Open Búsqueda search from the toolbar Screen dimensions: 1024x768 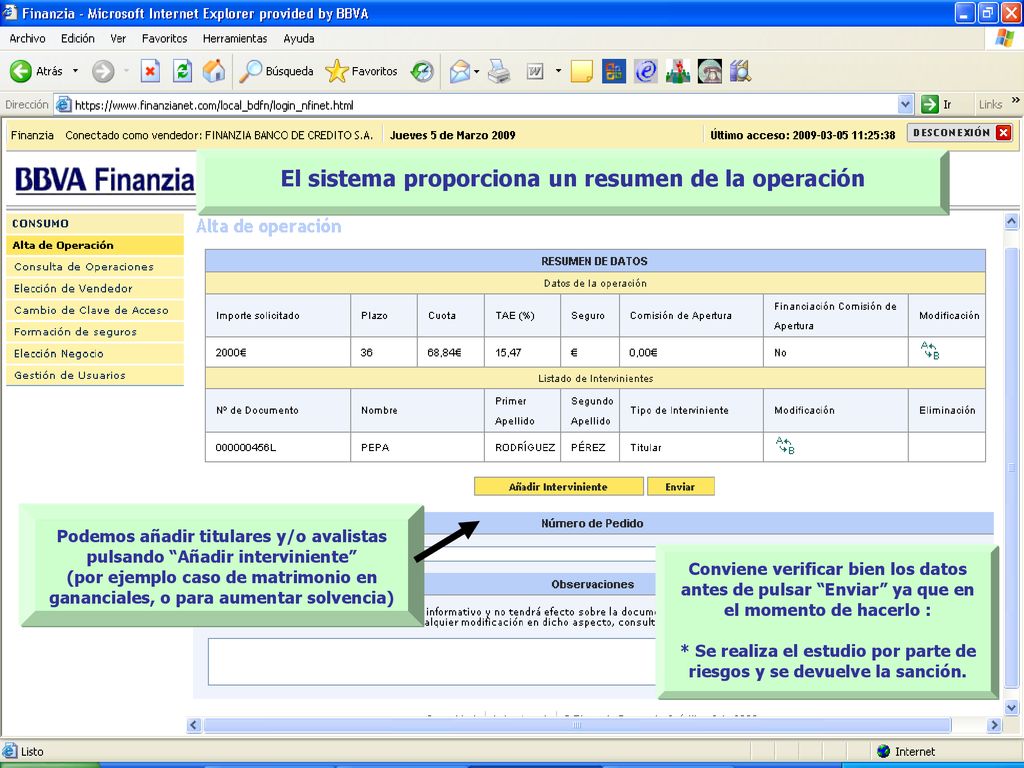276,71
